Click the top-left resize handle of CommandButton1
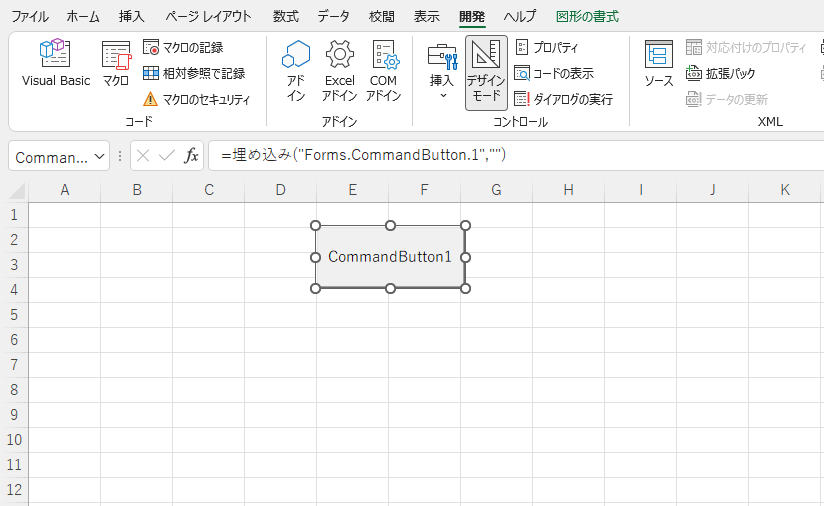Viewport: 824px width, 506px height. (x=315, y=226)
